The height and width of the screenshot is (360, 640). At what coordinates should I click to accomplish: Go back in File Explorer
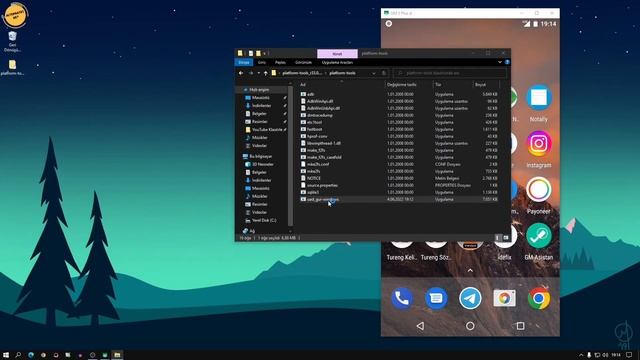tap(241, 73)
